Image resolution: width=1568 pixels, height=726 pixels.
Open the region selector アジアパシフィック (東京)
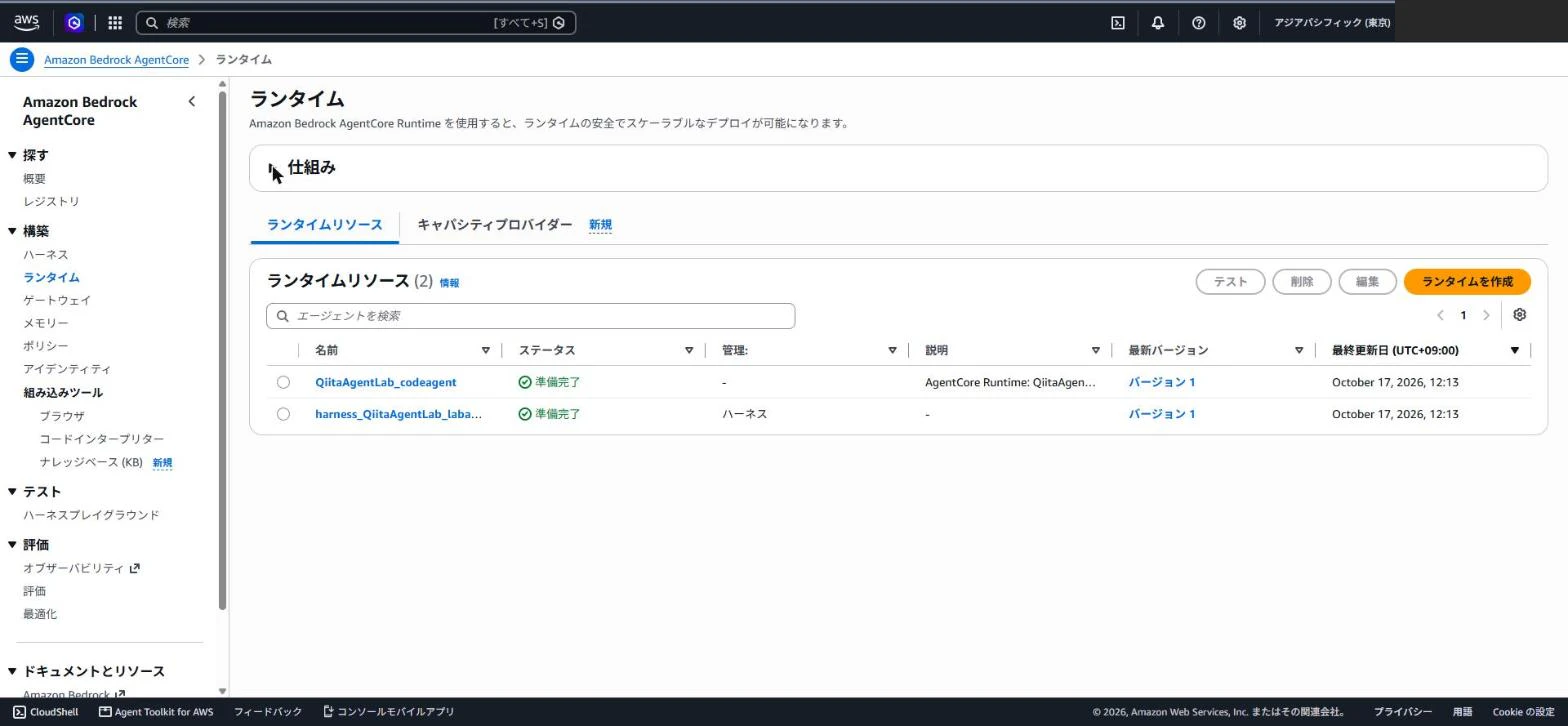(x=1332, y=22)
